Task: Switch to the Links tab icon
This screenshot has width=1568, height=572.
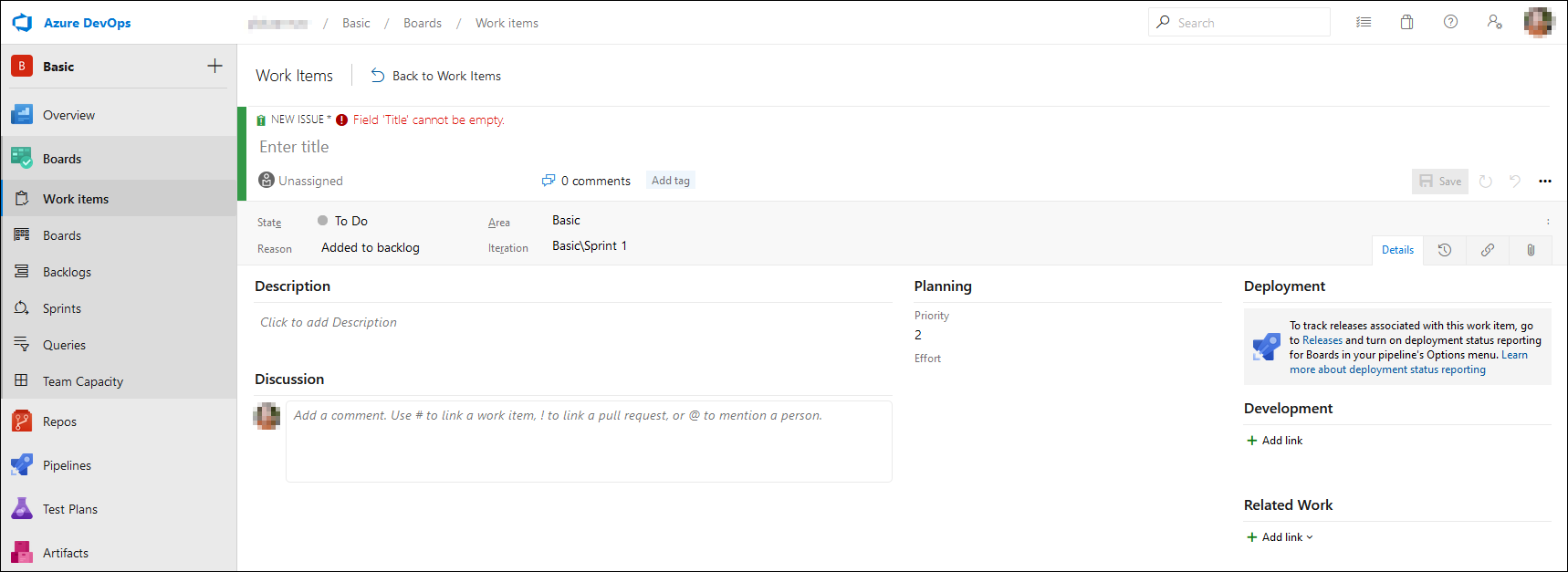Action: [x=1488, y=250]
